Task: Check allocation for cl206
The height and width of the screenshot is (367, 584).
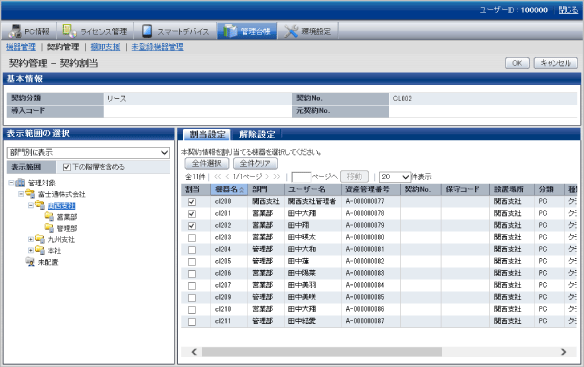Action: click(192, 274)
